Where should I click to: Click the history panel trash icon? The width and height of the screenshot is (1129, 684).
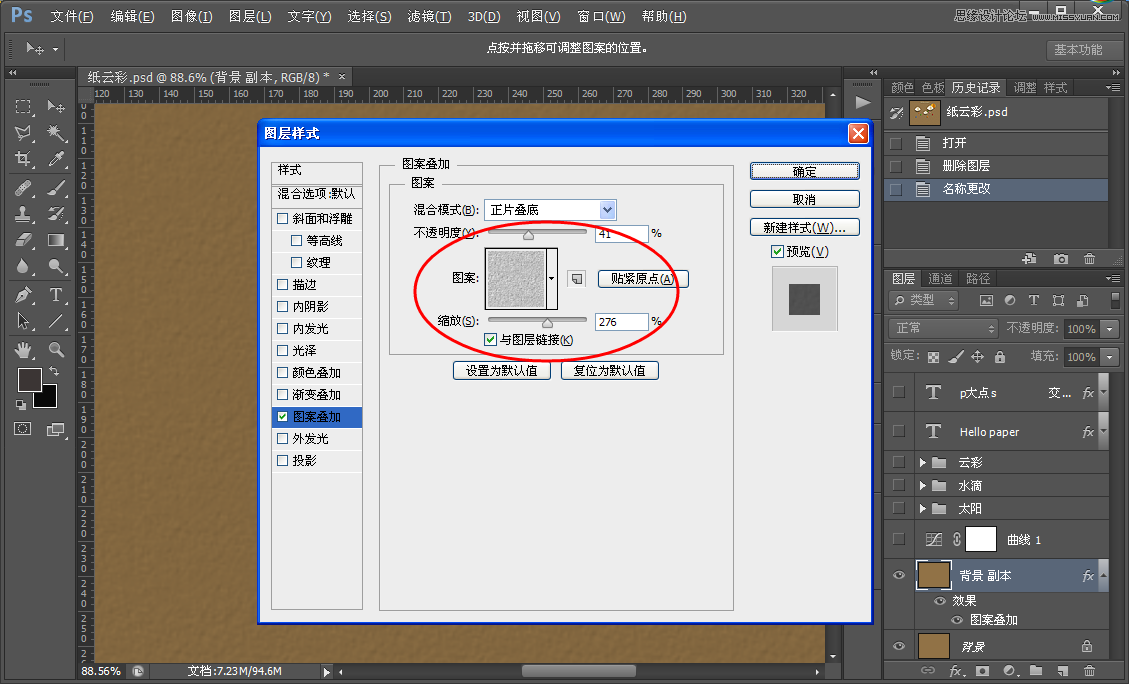[1089, 258]
